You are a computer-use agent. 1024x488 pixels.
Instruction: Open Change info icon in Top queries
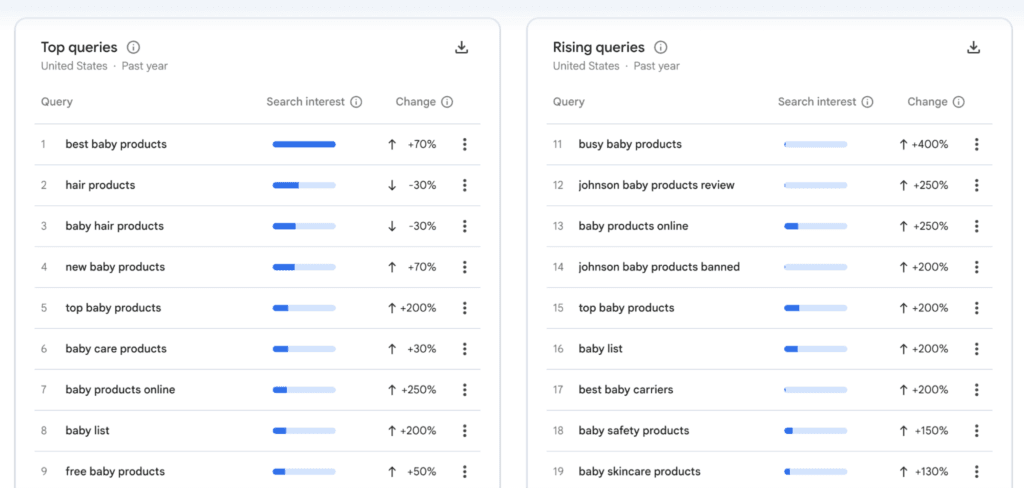[x=447, y=102]
